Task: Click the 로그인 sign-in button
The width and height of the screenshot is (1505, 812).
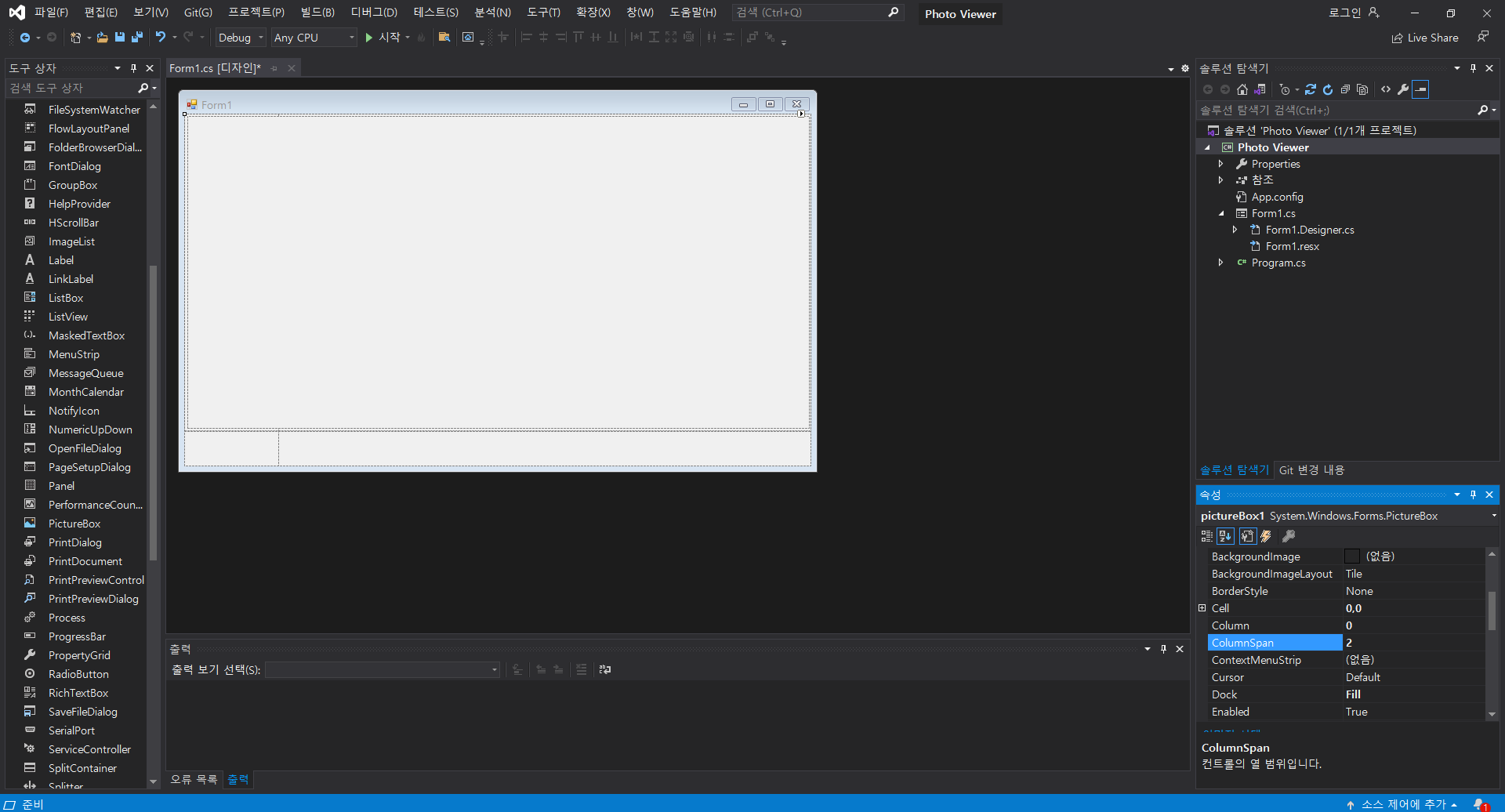Action: click(x=1354, y=13)
